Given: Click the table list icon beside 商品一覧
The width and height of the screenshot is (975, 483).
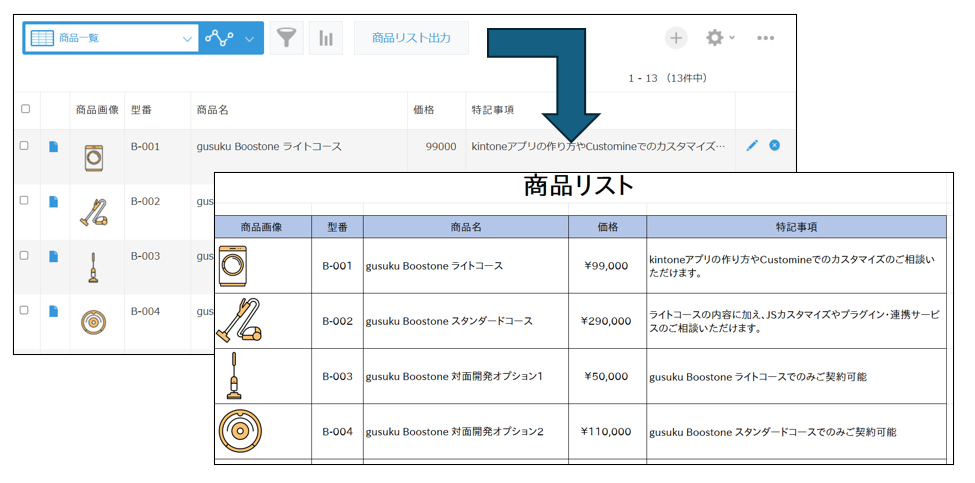Looking at the screenshot, I should [x=42, y=38].
